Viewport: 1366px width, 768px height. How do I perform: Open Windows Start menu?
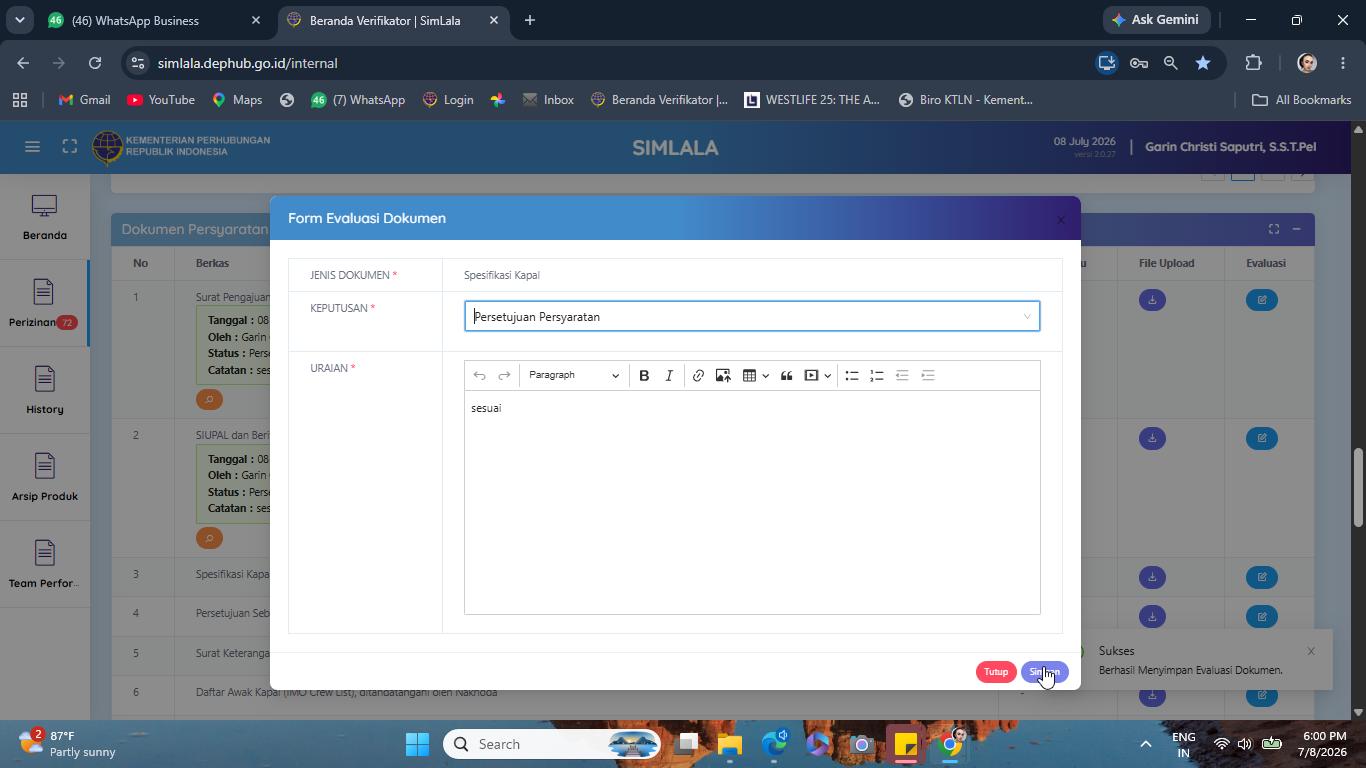click(x=417, y=744)
